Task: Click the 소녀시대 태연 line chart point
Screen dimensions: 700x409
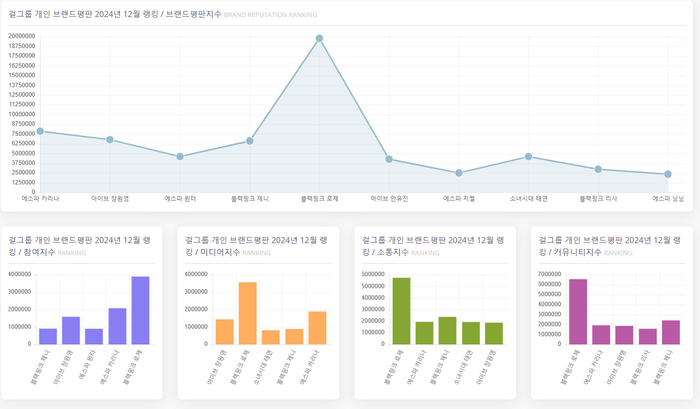Action: point(529,157)
